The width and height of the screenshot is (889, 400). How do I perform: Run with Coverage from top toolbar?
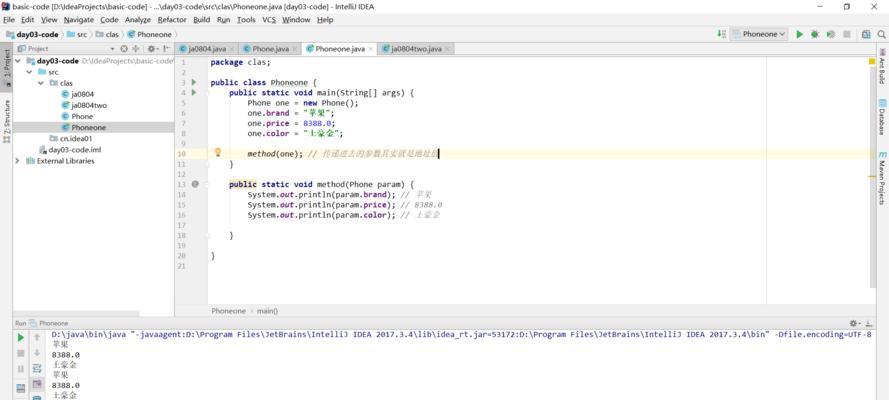[x=831, y=34]
